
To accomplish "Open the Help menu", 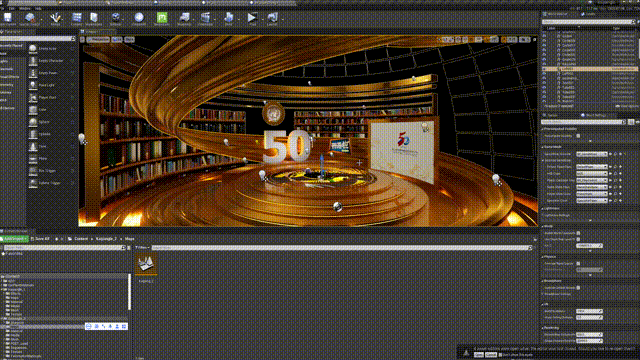I will pyautogui.click(x=38, y=8).
